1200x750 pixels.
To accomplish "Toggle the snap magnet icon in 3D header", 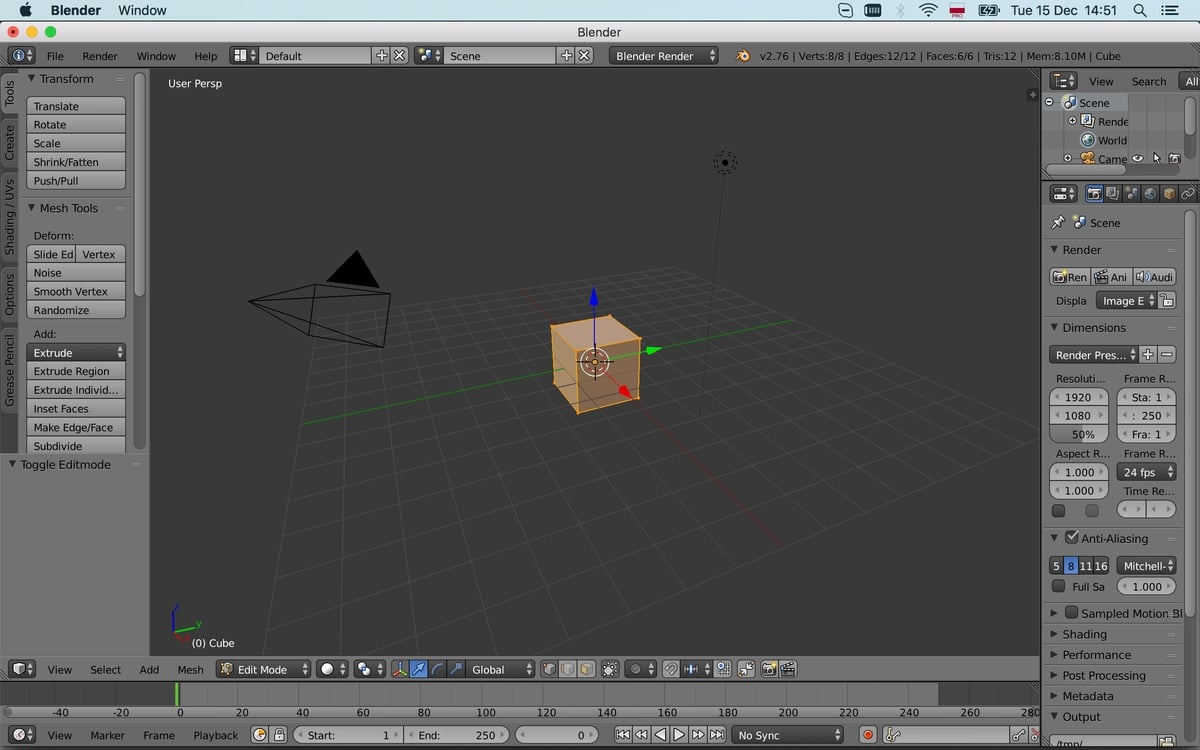I will point(671,669).
